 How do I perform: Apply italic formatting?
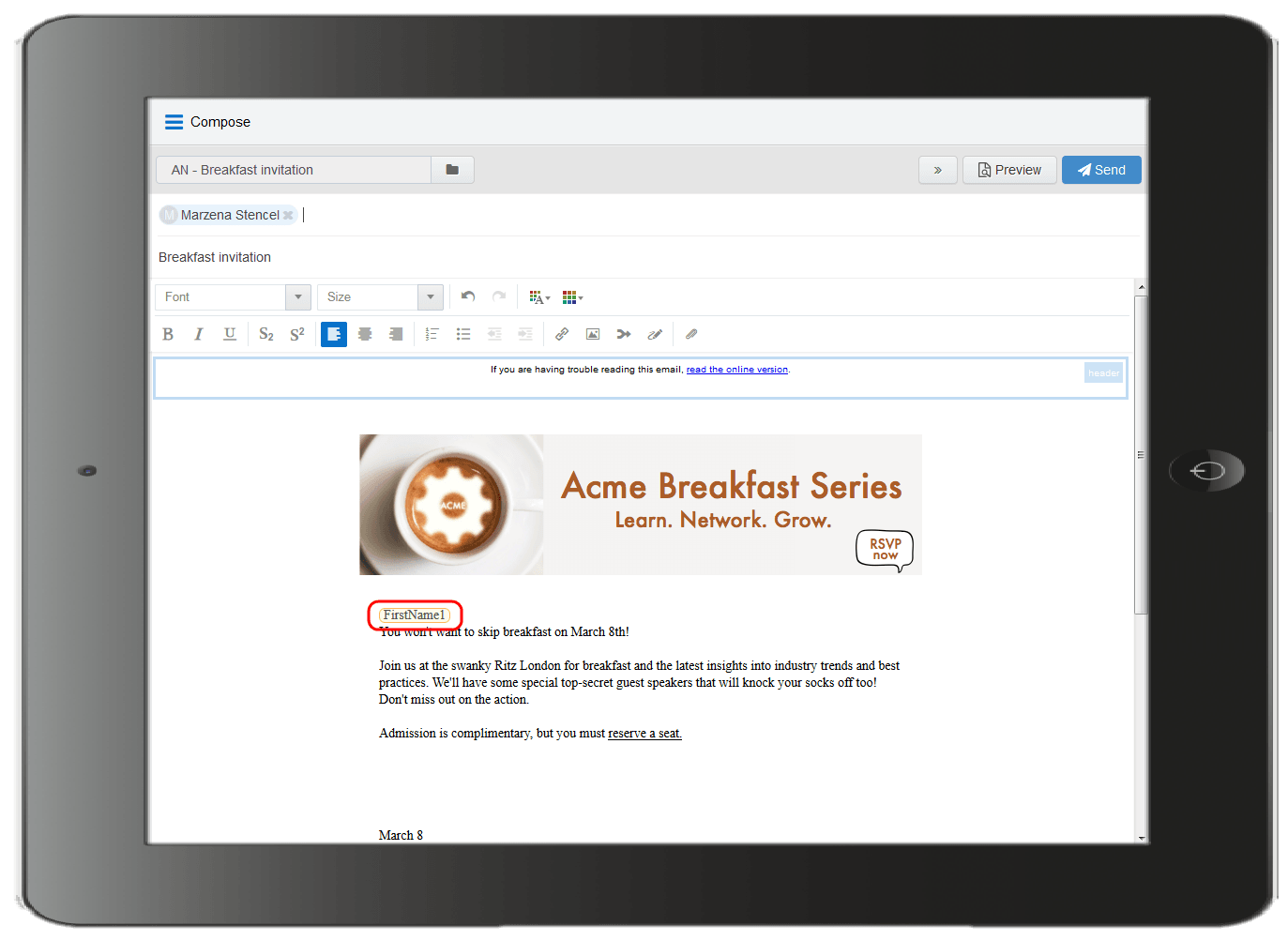pyautogui.click(x=198, y=334)
